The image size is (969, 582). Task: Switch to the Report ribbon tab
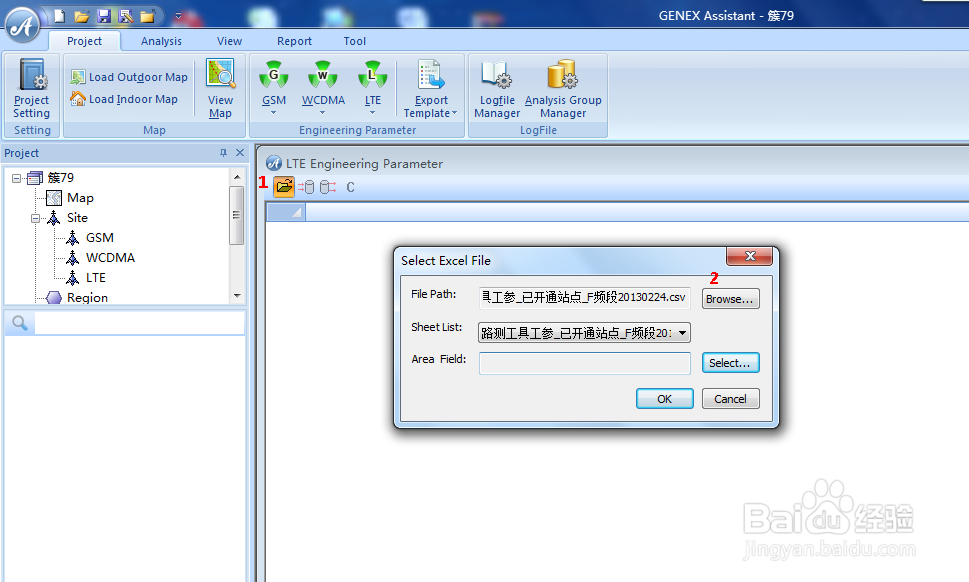coord(294,41)
